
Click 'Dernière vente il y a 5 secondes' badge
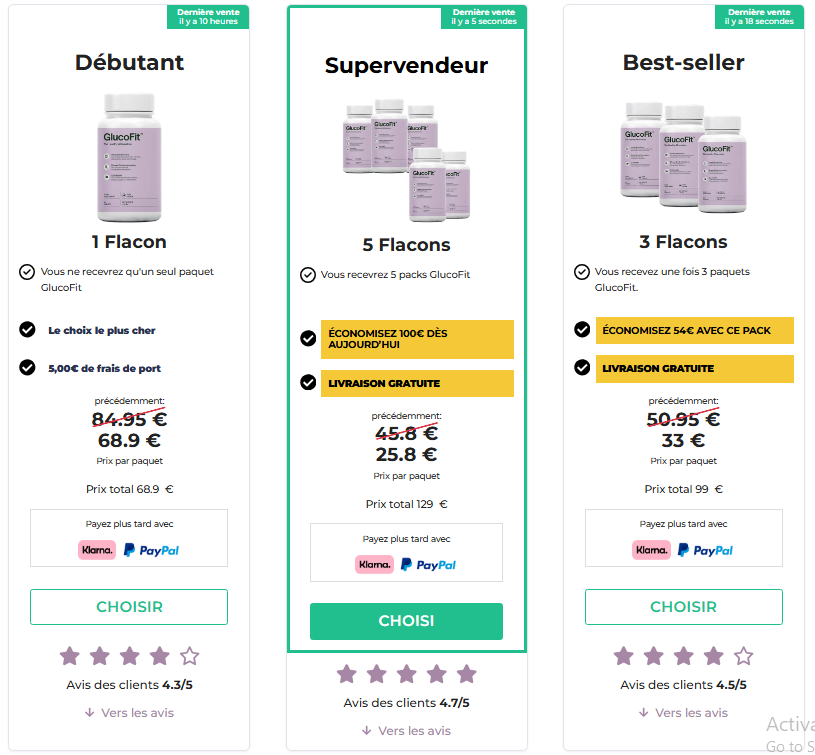tap(483, 17)
